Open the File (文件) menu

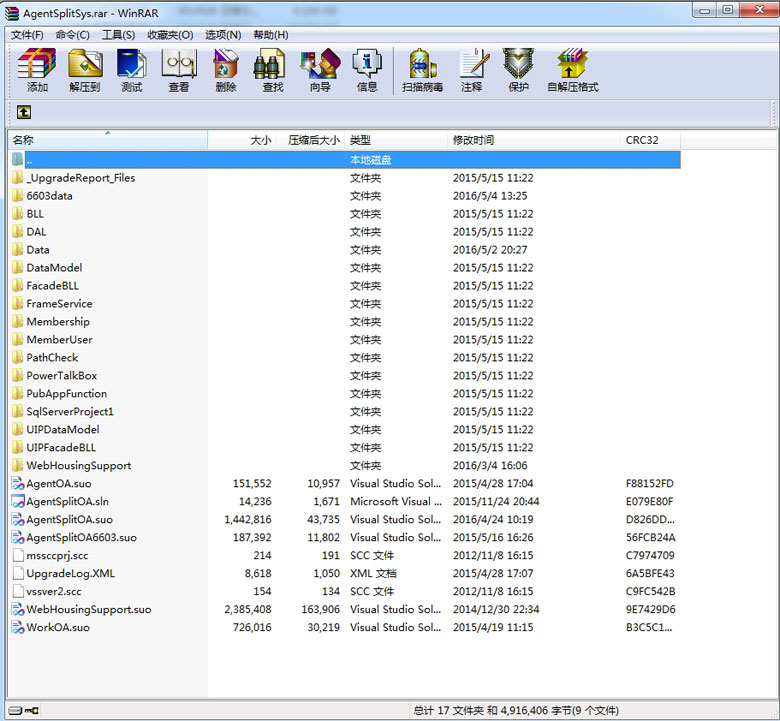pos(27,35)
